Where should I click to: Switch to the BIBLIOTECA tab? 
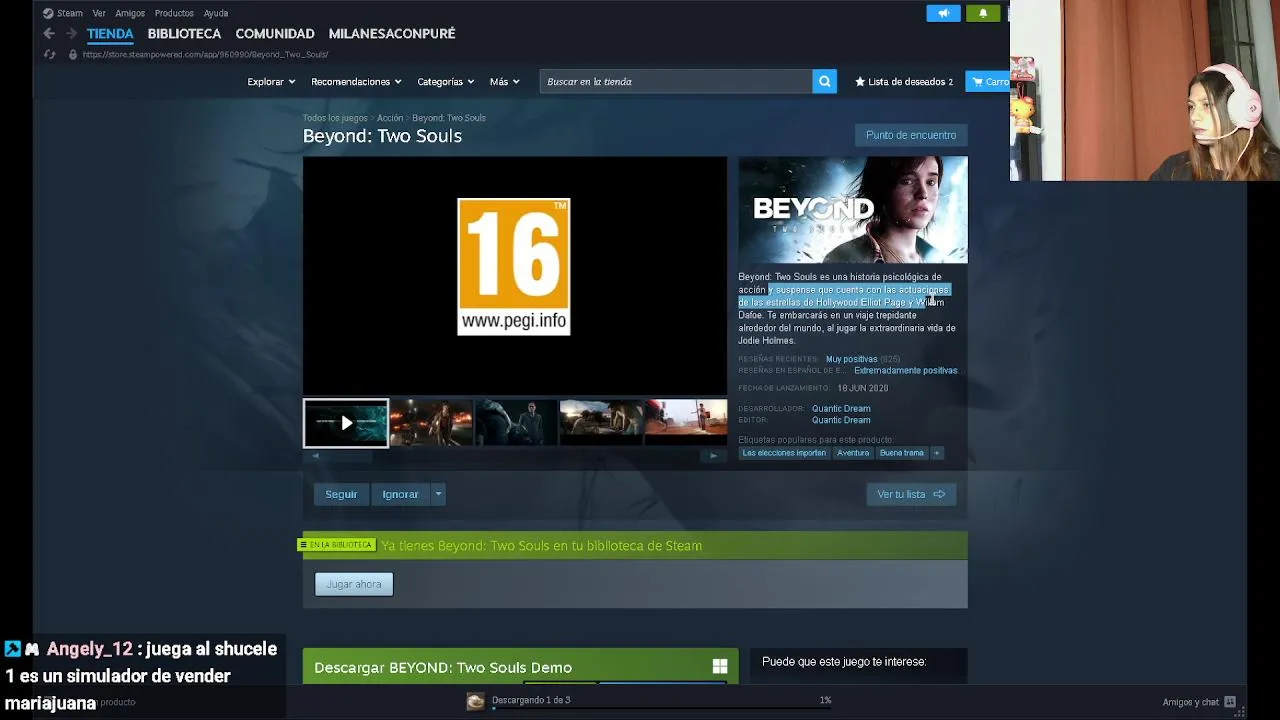(184, 33)
